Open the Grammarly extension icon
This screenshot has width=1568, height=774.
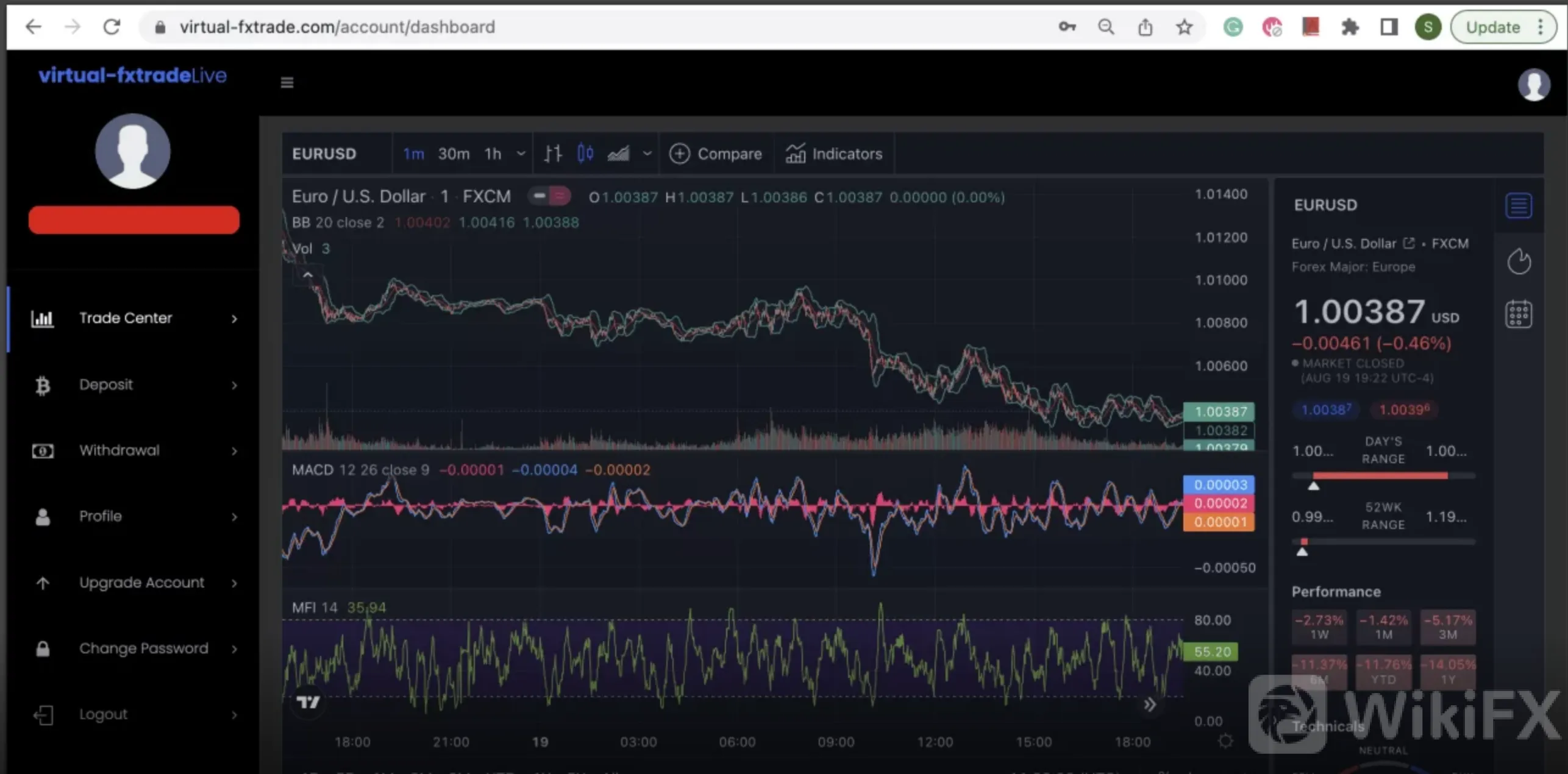click(x=1233, y=27)
